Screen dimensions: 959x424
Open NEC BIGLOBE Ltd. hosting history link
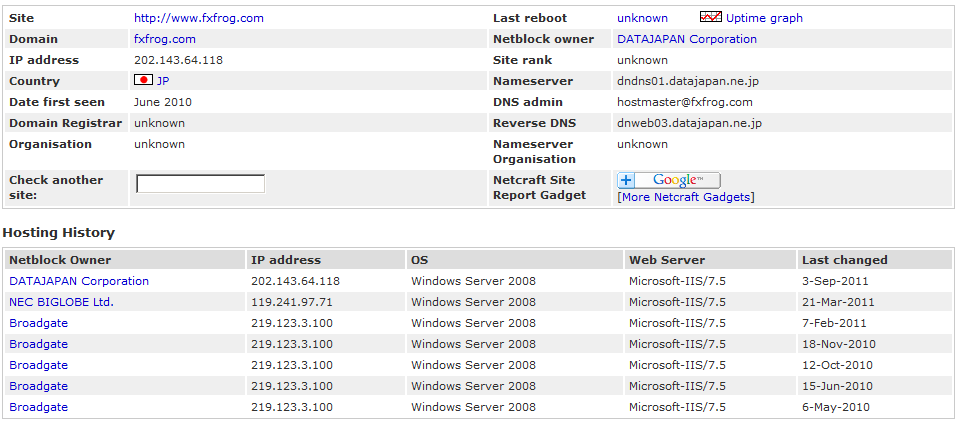(x=61, y=302)
